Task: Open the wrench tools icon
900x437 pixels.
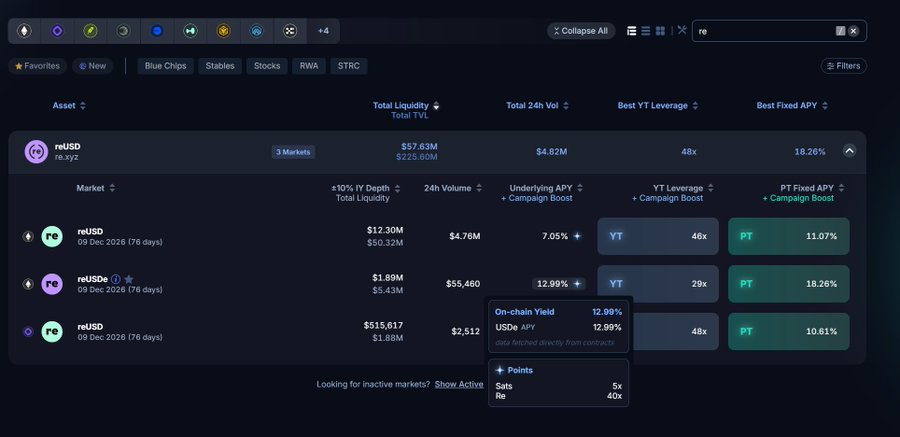Action: tap(682, 30)
